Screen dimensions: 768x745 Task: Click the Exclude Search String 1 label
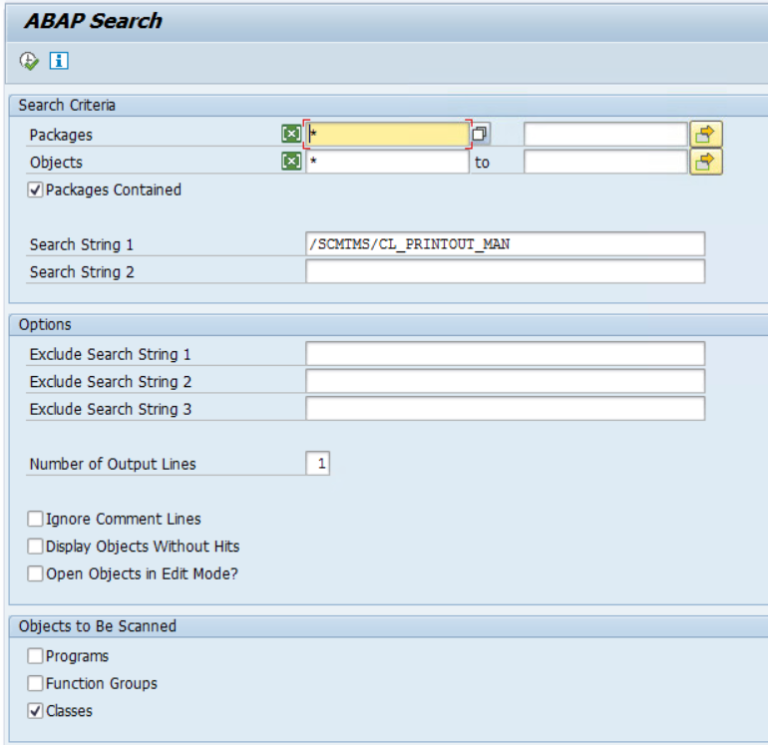pos(110,354)
